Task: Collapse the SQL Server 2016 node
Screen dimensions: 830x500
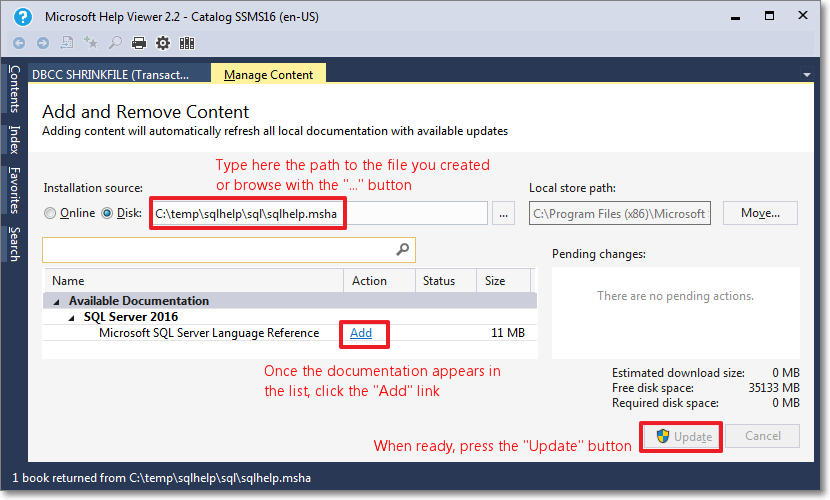Action: [x=71, y=317]
